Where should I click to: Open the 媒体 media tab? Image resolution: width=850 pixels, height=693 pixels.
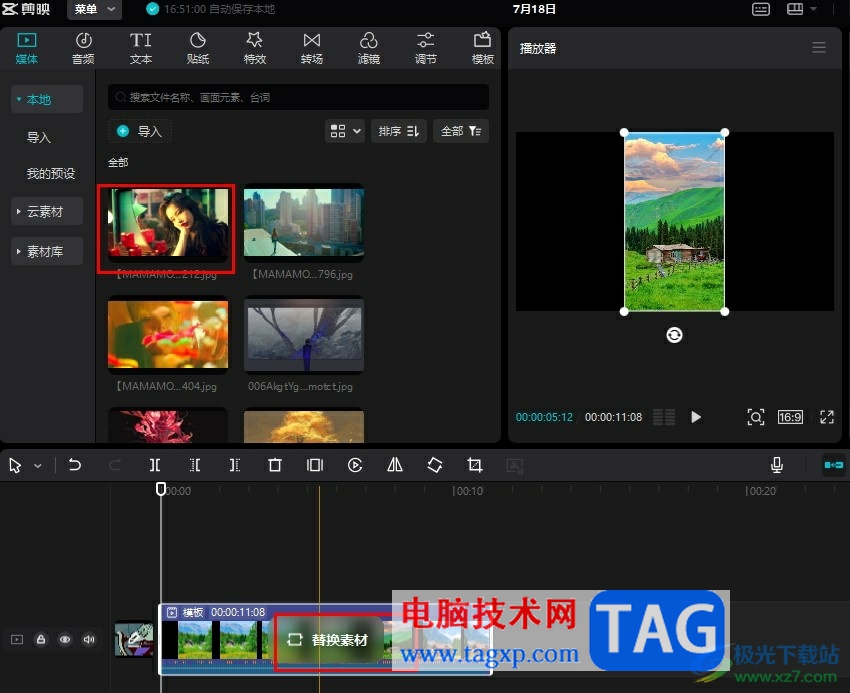(x=27, y=48)
